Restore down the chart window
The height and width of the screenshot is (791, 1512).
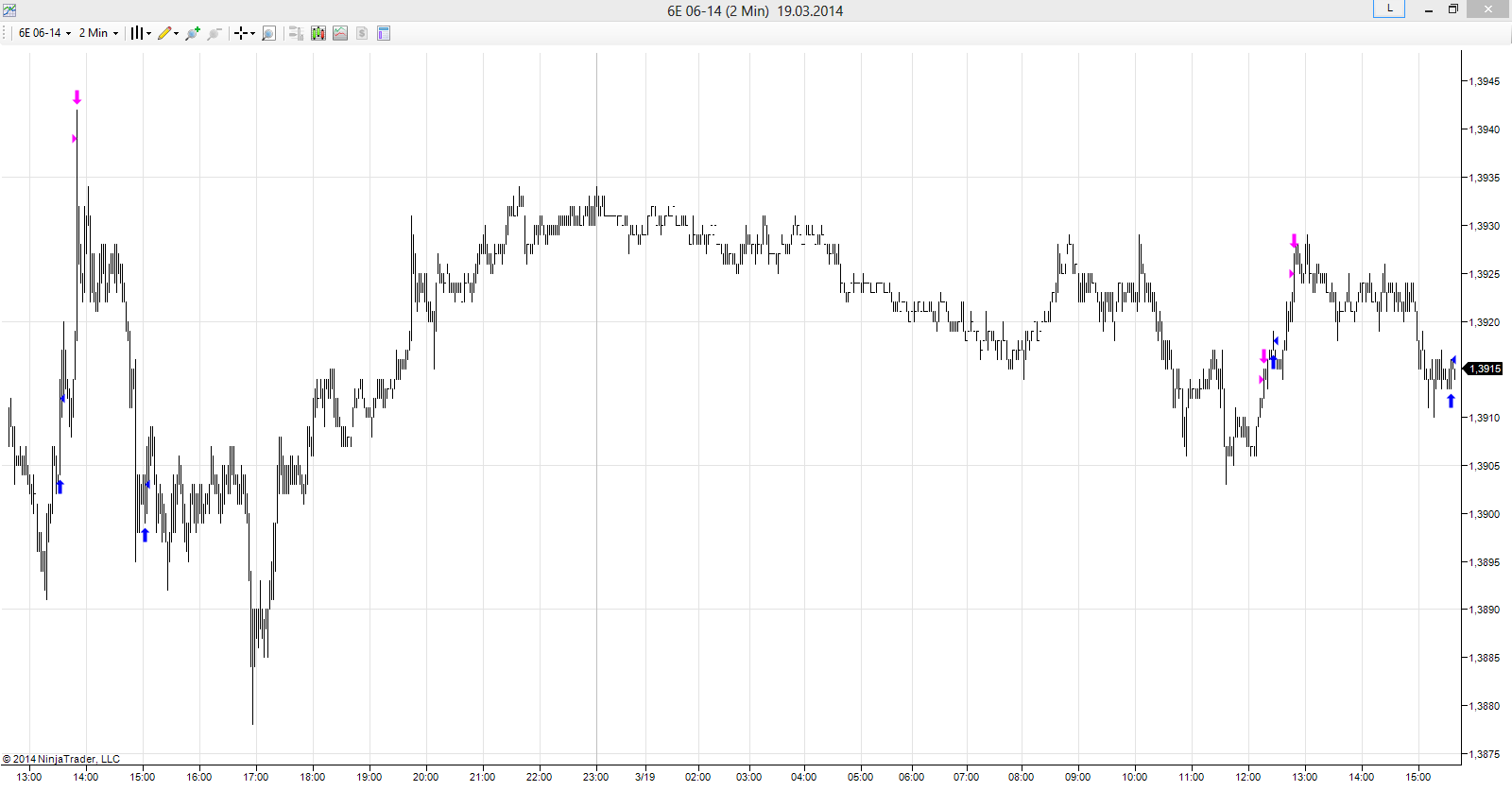[x=1453, y=9]
